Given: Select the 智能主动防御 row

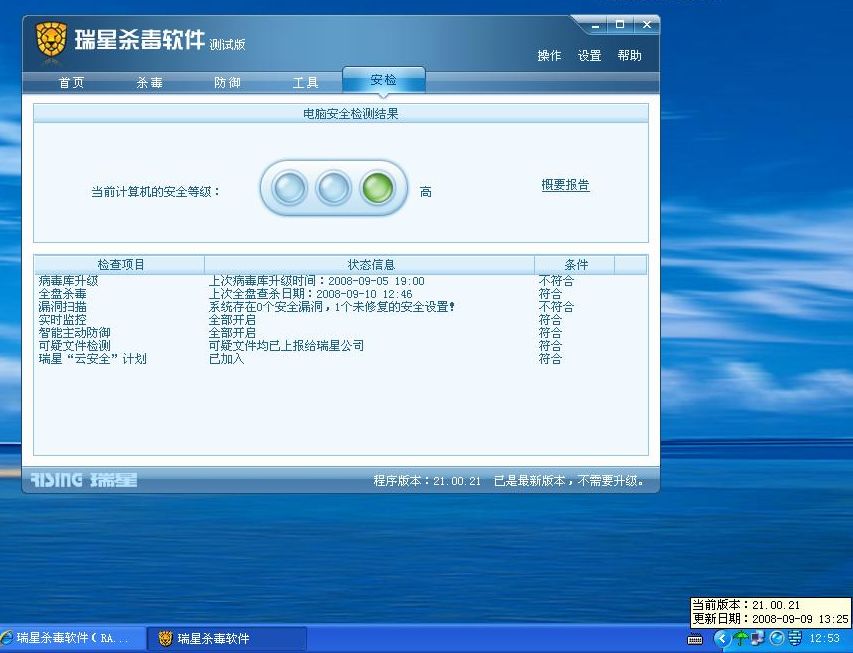Looking at the screenshot, I should 341,333.
